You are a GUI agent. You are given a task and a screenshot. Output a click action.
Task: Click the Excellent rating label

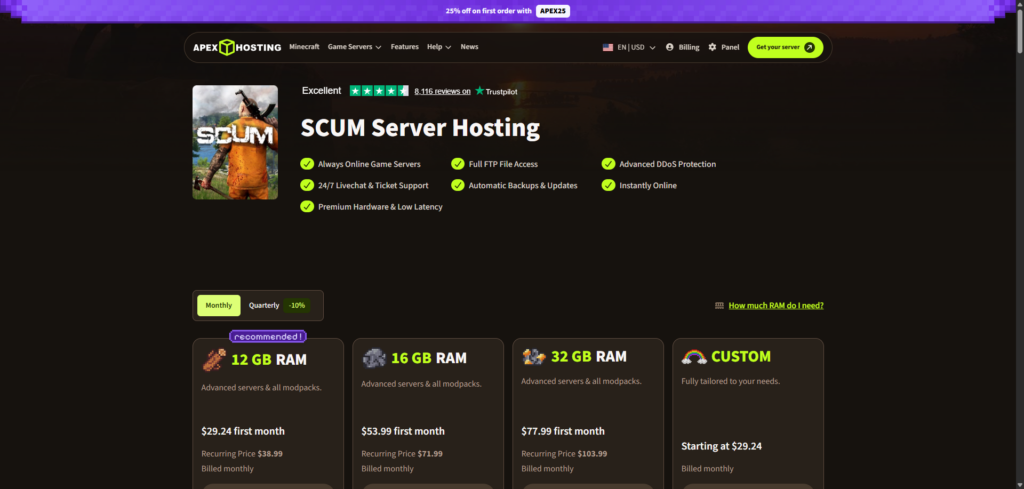click(x=321, y=91)
